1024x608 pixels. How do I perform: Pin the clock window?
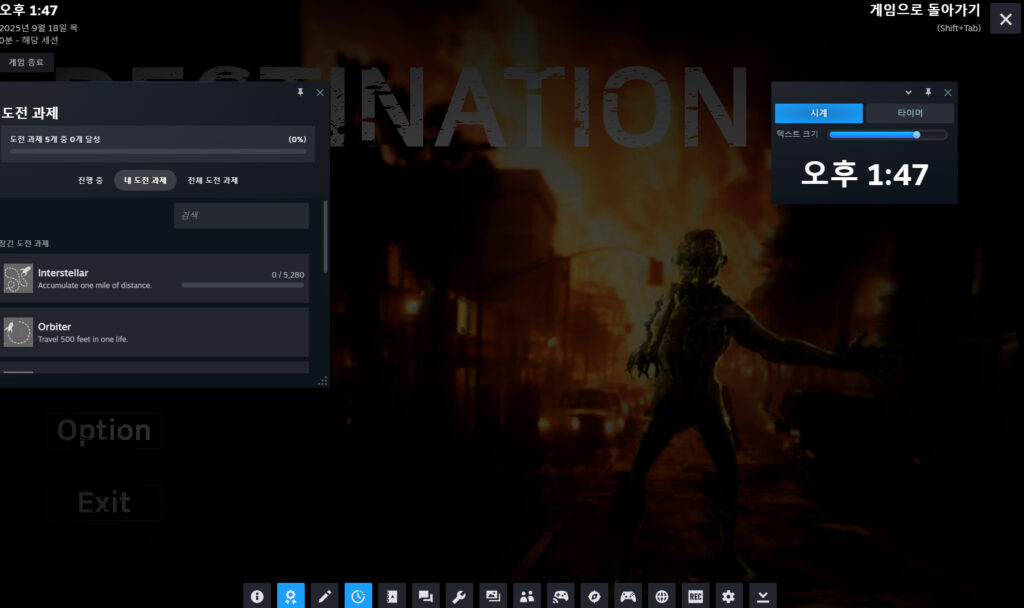point(928,92)
